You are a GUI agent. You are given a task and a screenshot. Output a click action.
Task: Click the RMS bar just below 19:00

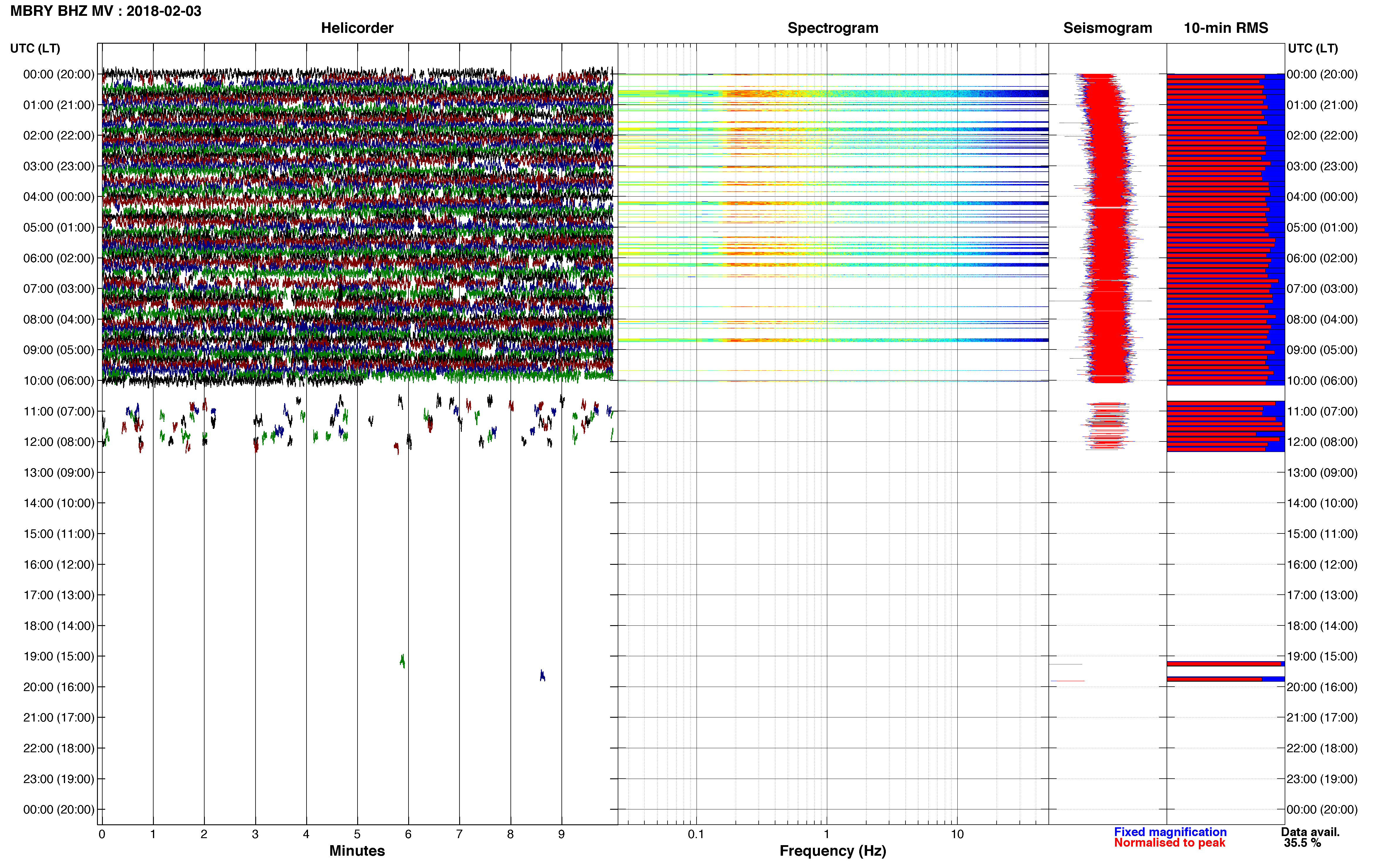[x=1225, y=664]
